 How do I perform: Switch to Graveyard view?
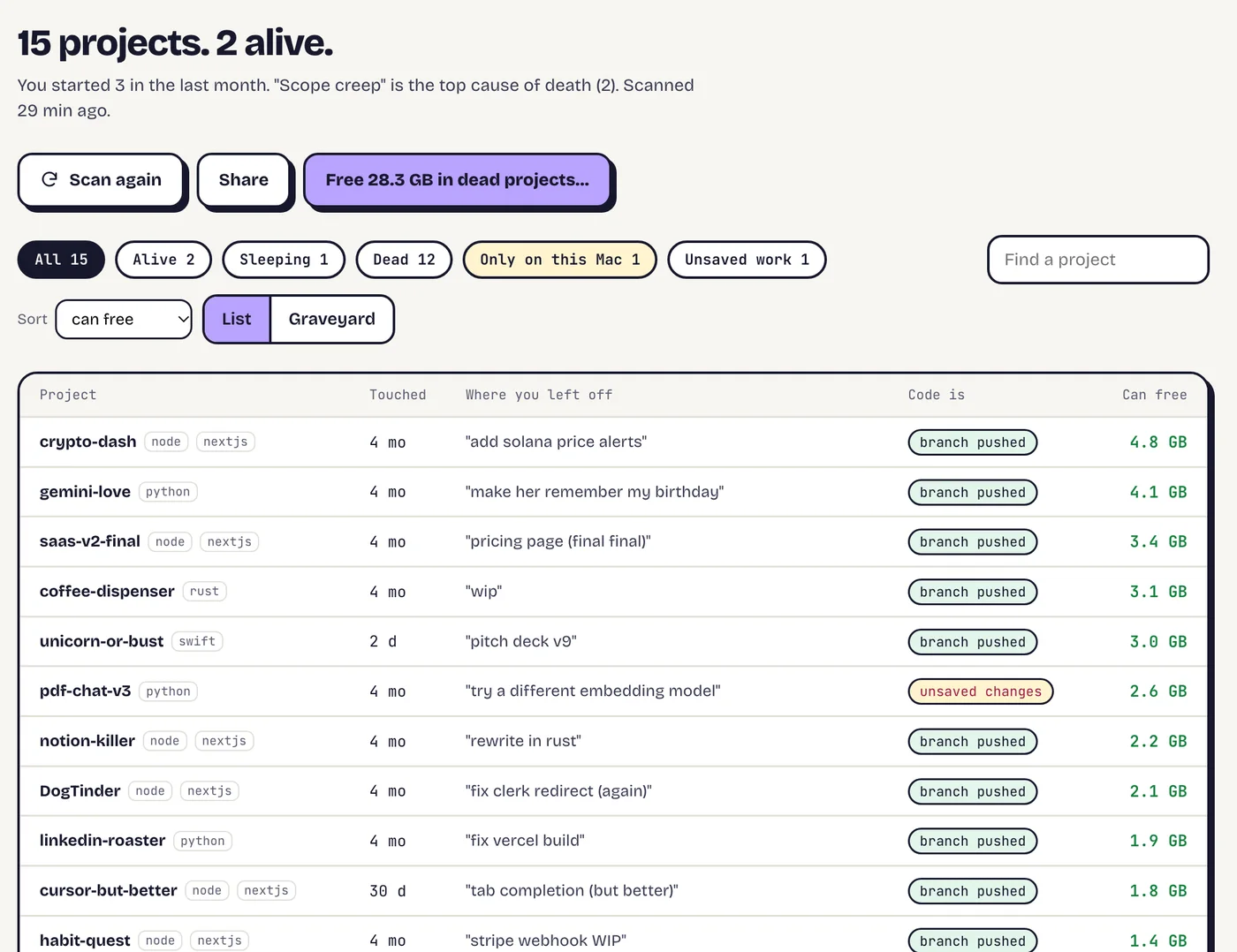tap(332, 319)
